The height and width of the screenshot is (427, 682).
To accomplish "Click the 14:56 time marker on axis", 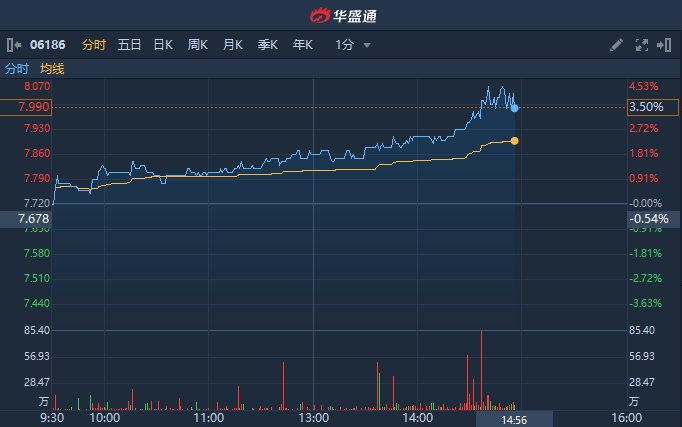I will click(x=514, y=419).
